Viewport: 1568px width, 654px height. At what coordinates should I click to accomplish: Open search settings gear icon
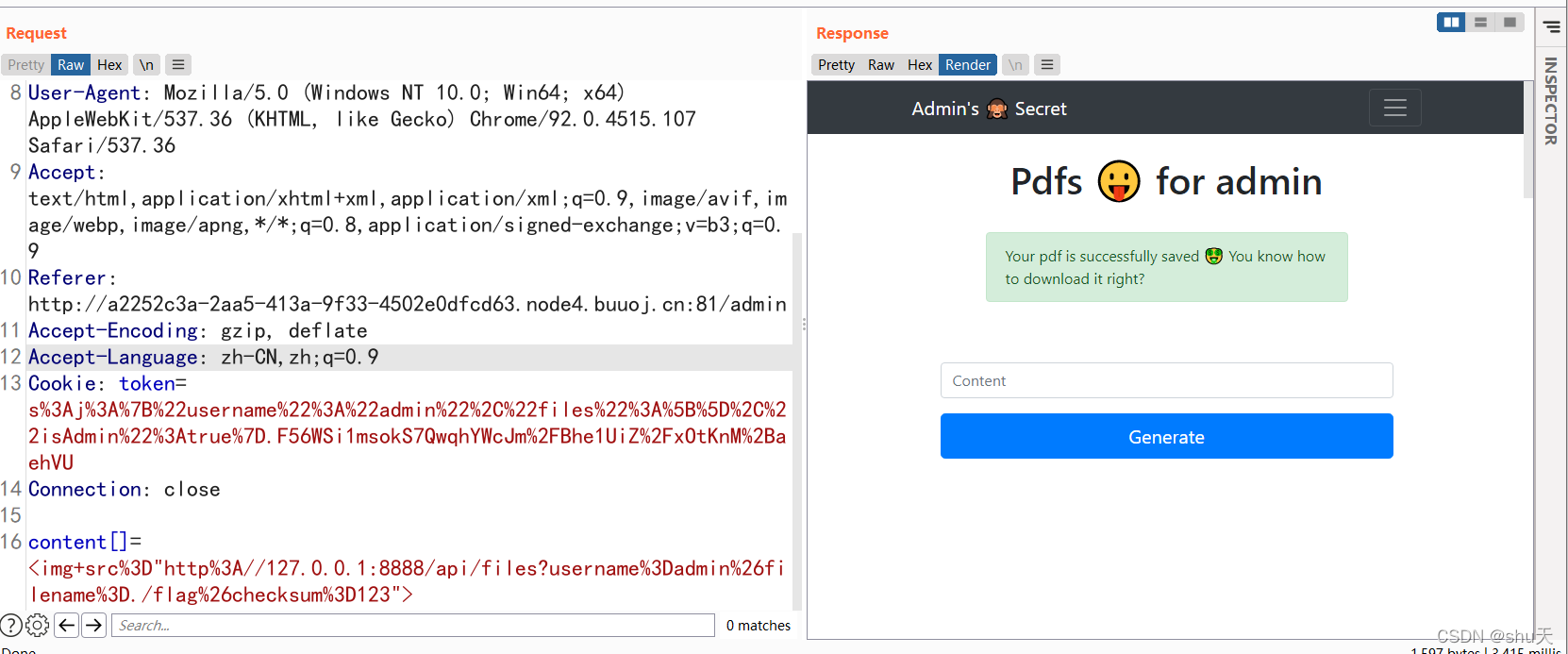click(x=38, y=625)
